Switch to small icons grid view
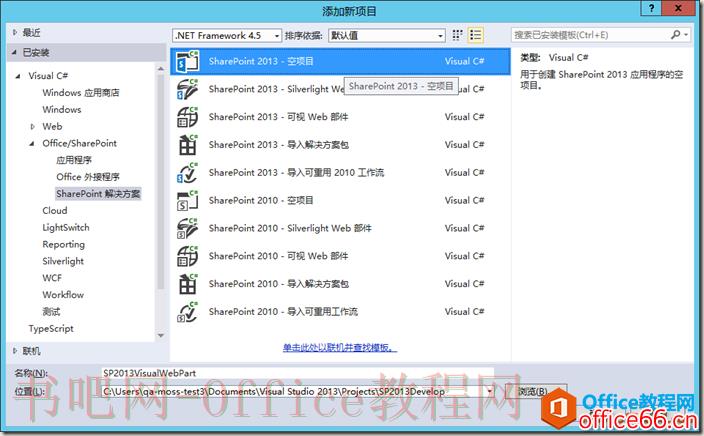This screenshot has width=704, height=436. pos(457,35)
